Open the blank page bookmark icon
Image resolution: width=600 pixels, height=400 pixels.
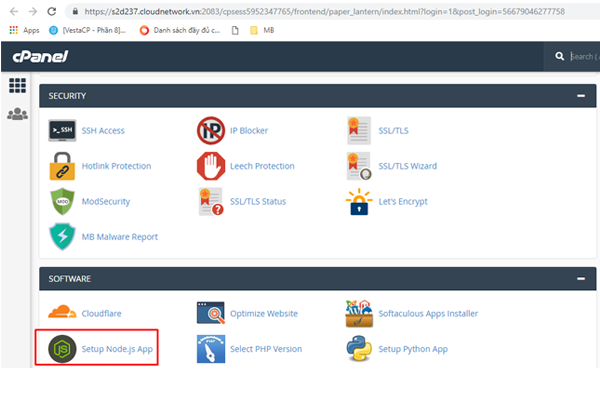pos(235,30)
